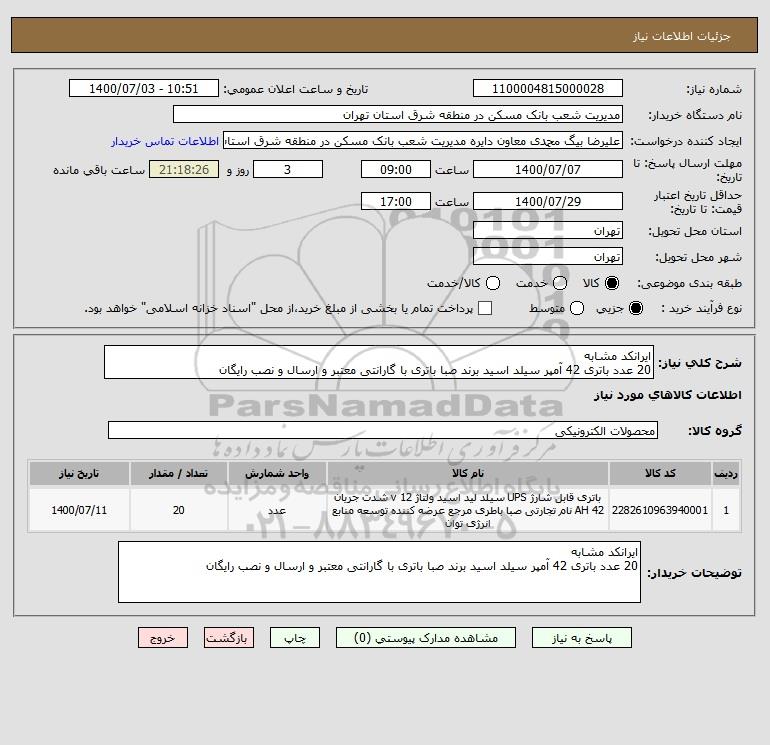Image resolution: width=770 pixels, height=745 pixels.
Task: Click the buyer name field مدیریت شعب بانک مسکن
Action: [398, 114]
